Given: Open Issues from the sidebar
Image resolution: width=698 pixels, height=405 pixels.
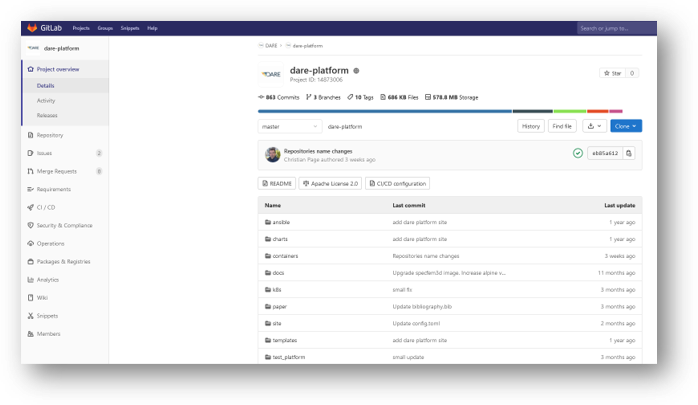Looking at the screenshot, I should (x=44, y=153).
